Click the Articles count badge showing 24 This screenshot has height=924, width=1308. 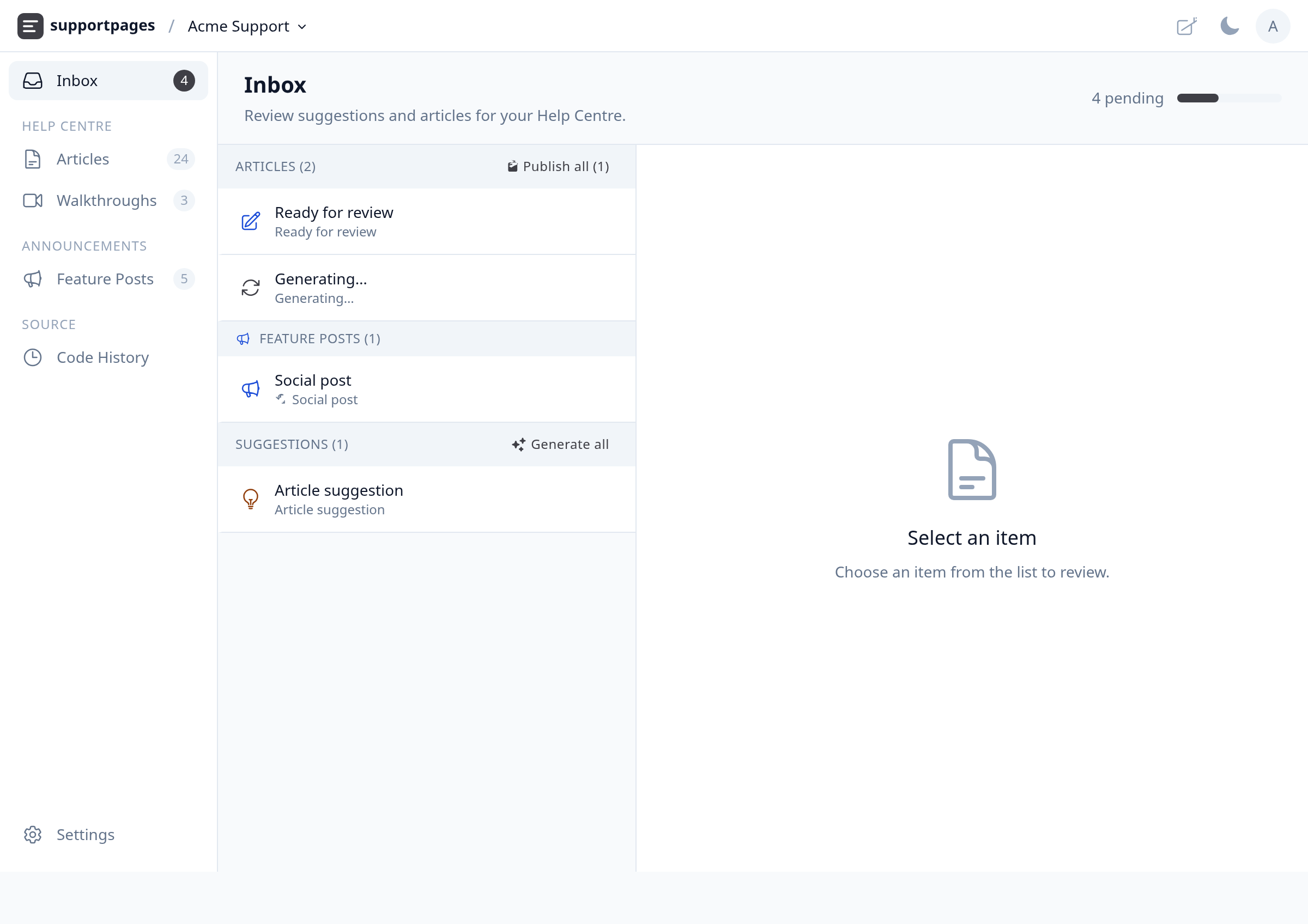pyautogui.click(x=181, y=159)
